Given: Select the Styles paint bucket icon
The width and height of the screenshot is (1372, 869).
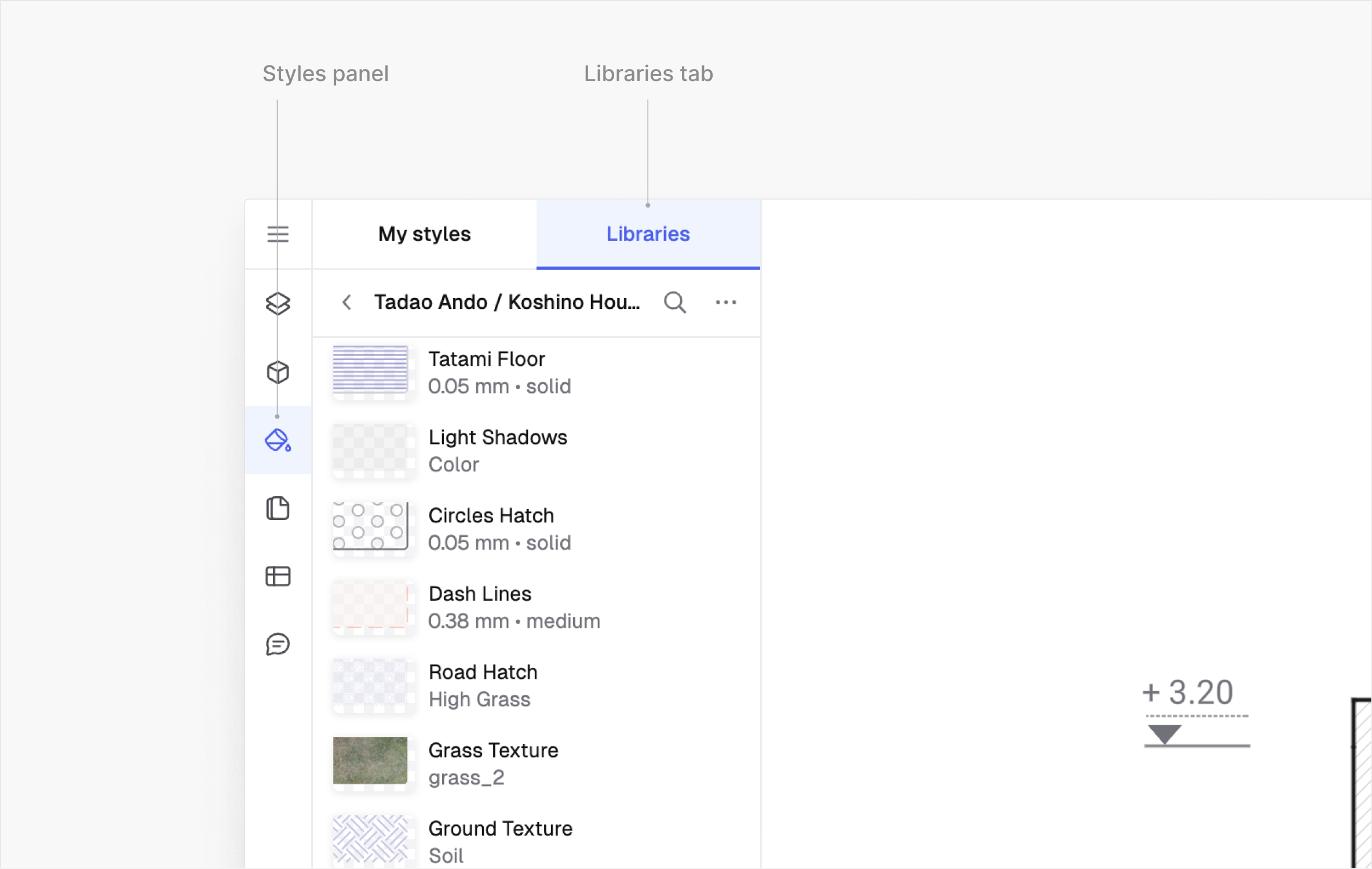Looking at the screenshot, I should [x=278, y=441].
